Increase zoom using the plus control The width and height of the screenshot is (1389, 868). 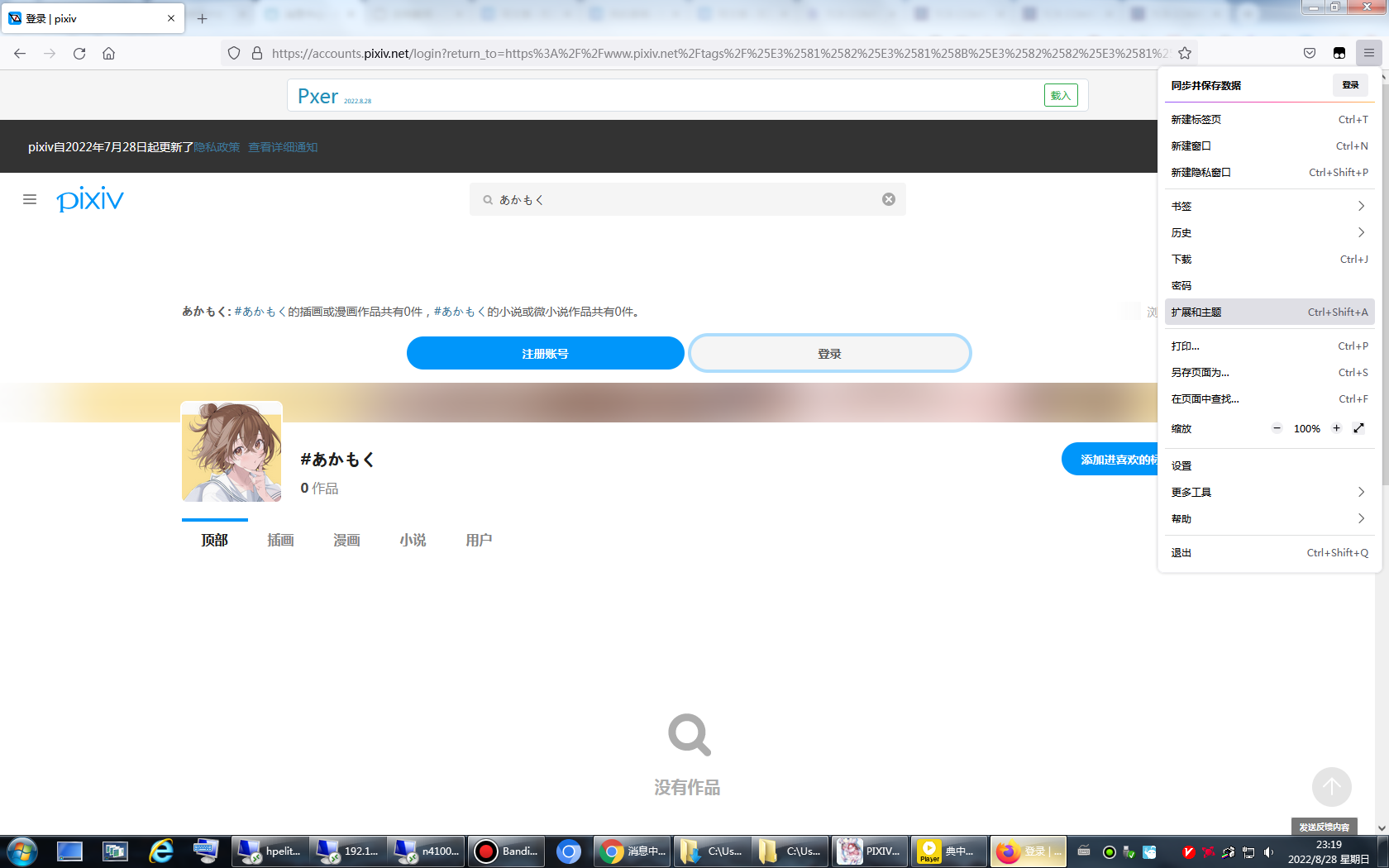point(1336,428)
